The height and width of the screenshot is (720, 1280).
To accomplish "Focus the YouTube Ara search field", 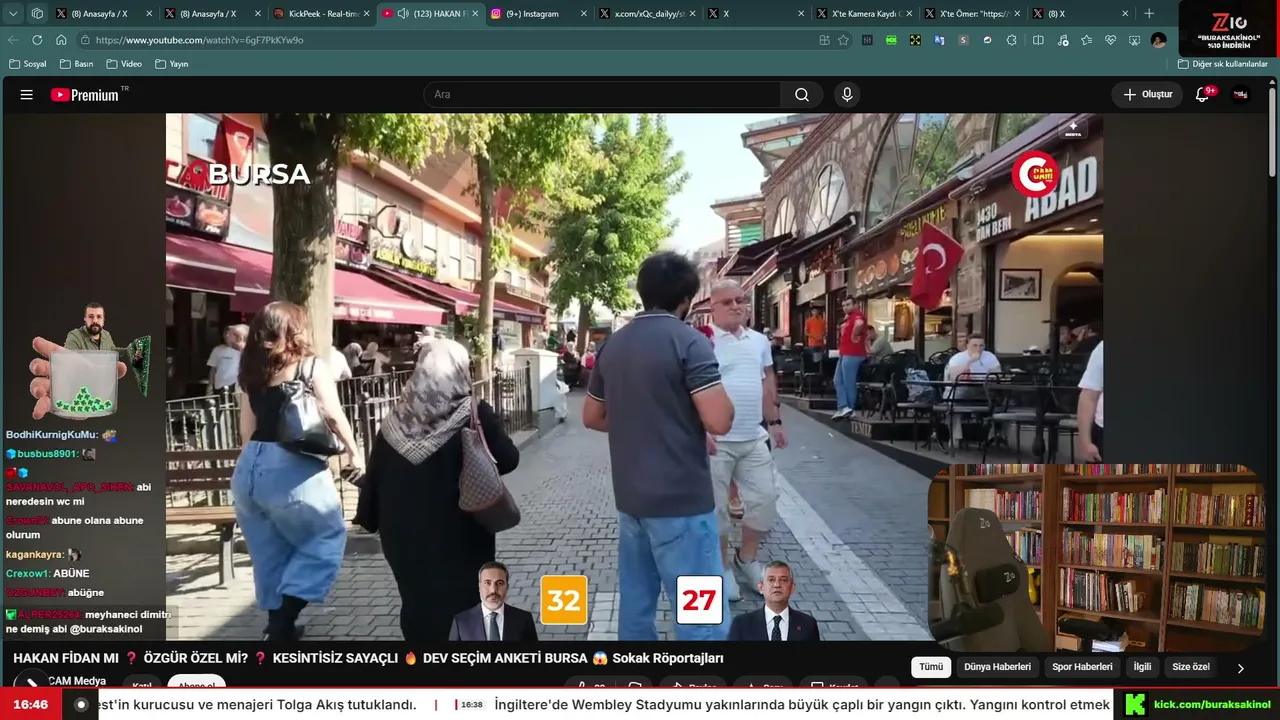I will point(602,95).
